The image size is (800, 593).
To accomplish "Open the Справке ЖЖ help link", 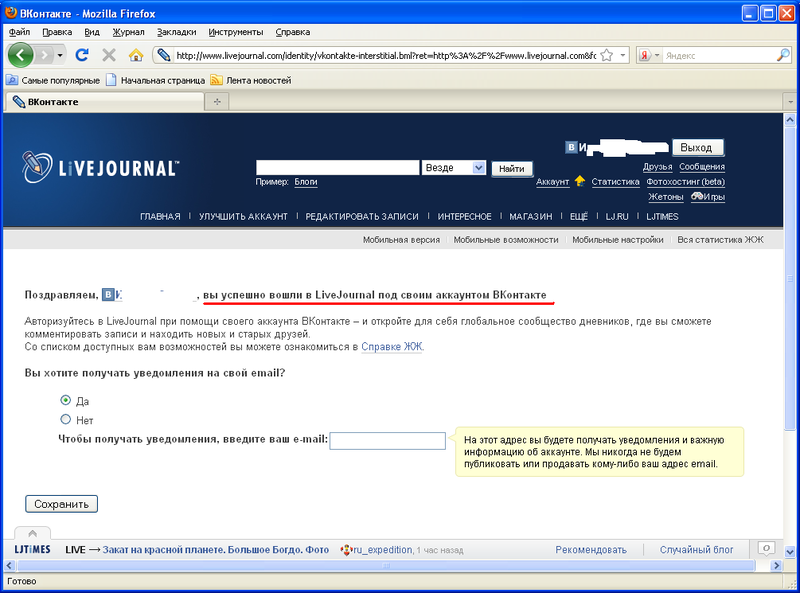I will 392,347.
